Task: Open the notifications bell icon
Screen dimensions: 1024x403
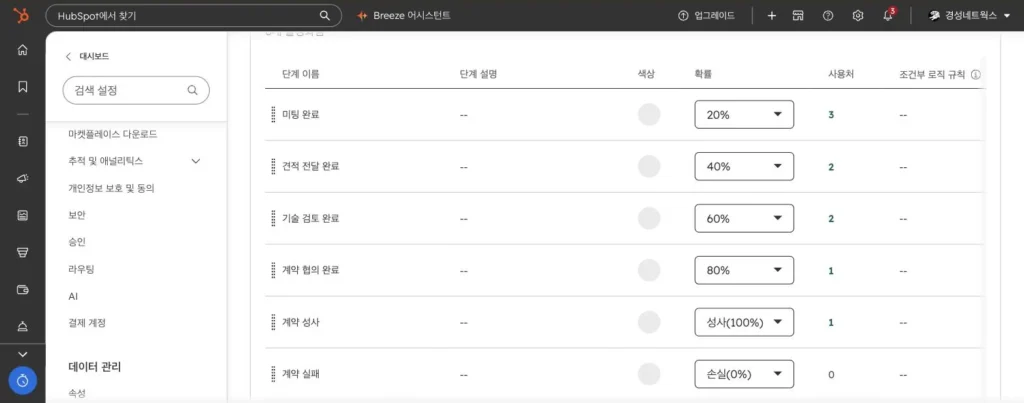Action: (888, 15)
